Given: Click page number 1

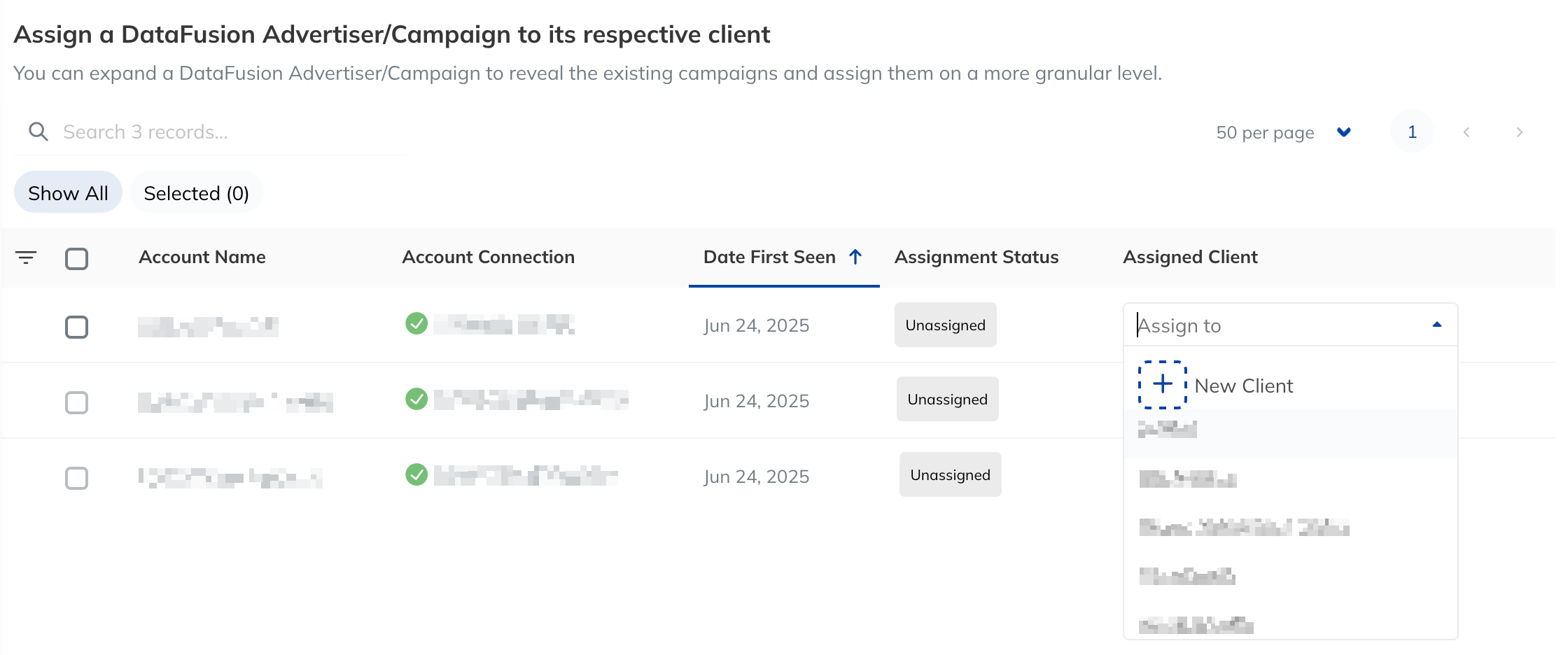Looking at the screenshot, I should click(1412, 132).
